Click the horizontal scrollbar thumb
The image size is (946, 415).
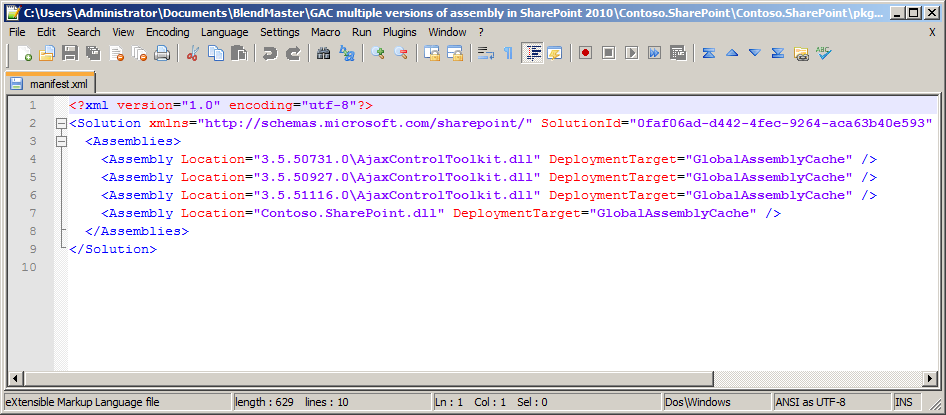(367, 379)
